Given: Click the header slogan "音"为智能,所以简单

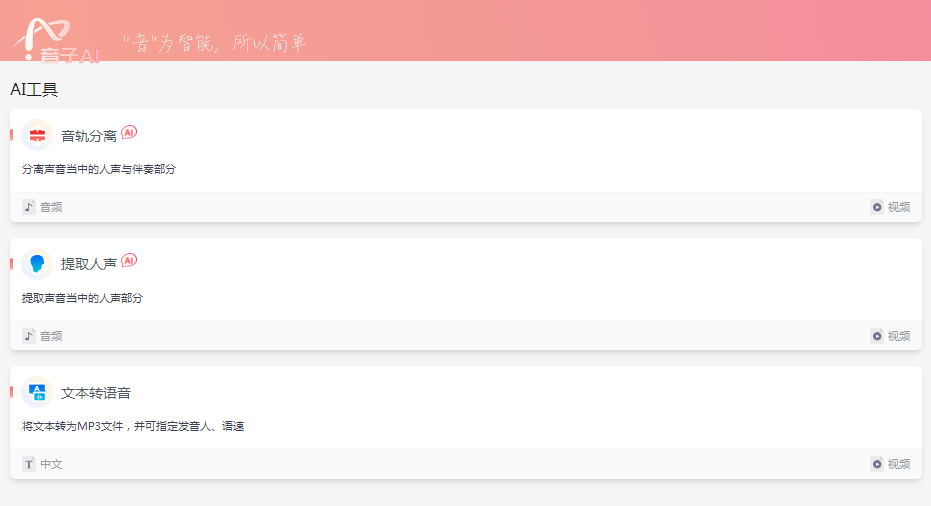Looking at the screenshot, I should pos(214,43).
